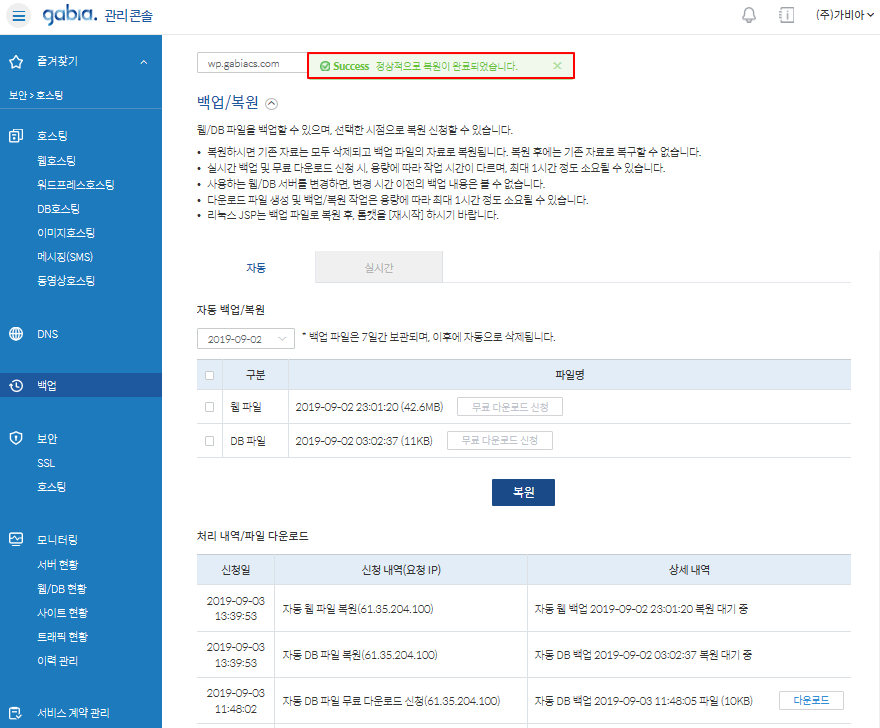Open 사이트 현황 in sidebar
Viewport: 880px width, 728px height.
click(62, 613)
